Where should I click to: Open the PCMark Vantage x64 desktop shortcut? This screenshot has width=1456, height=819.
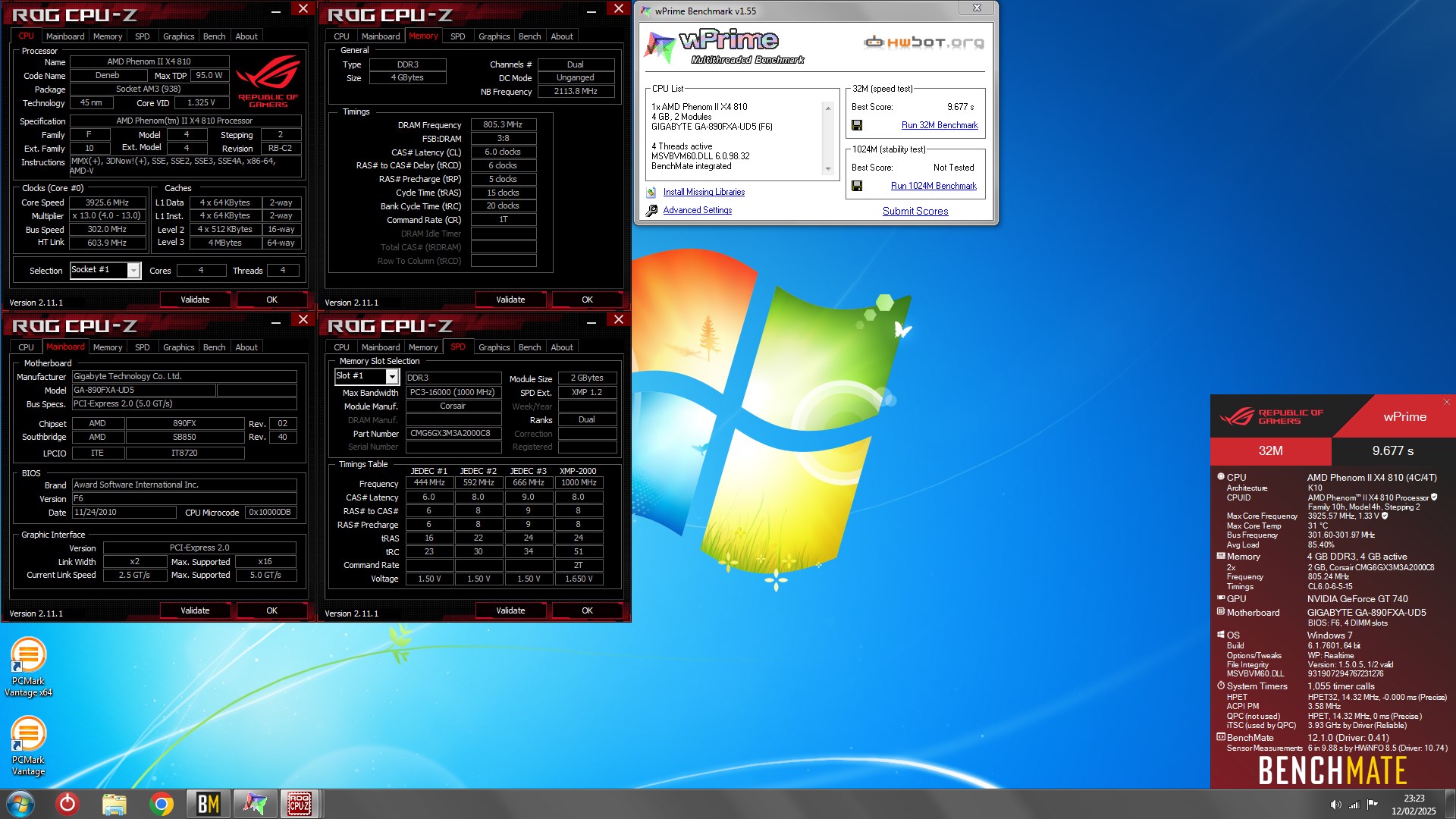pos(28,666)
